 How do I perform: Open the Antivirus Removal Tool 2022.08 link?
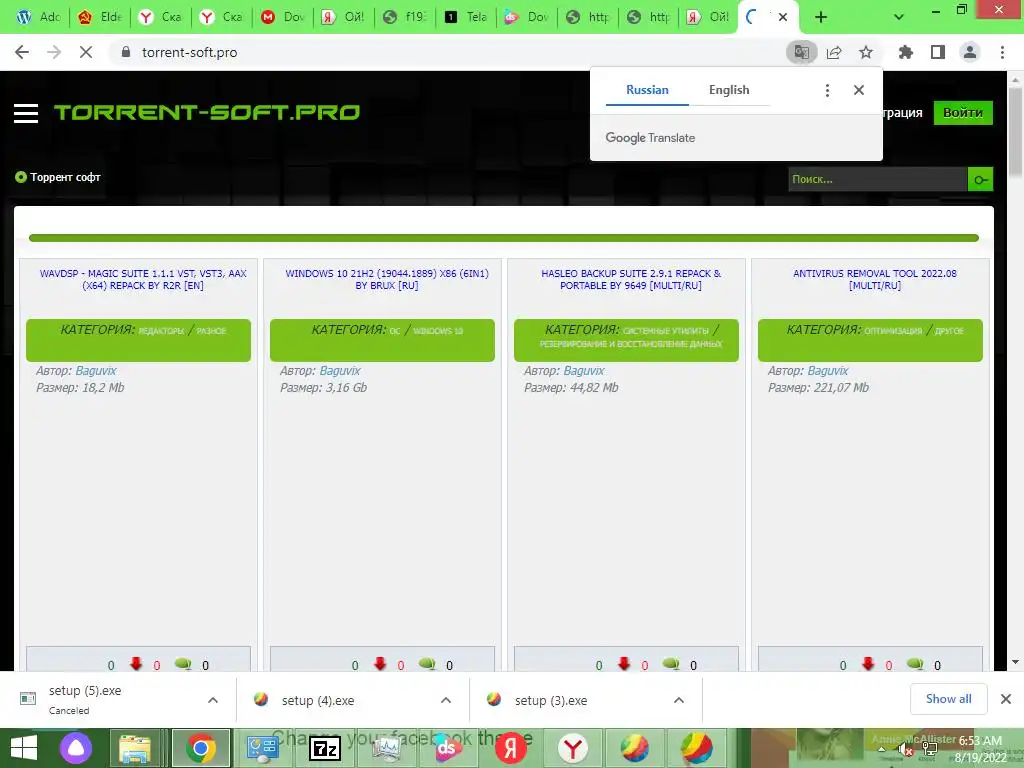[x=874, y=280]
